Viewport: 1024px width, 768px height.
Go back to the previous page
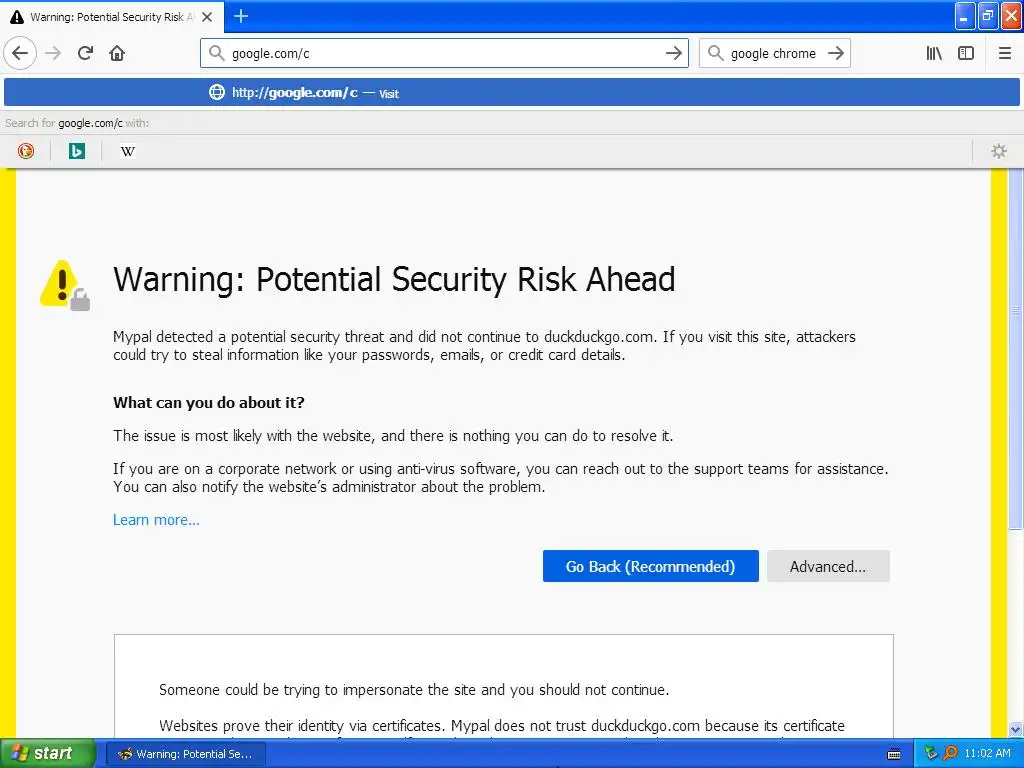click(20, 53)
